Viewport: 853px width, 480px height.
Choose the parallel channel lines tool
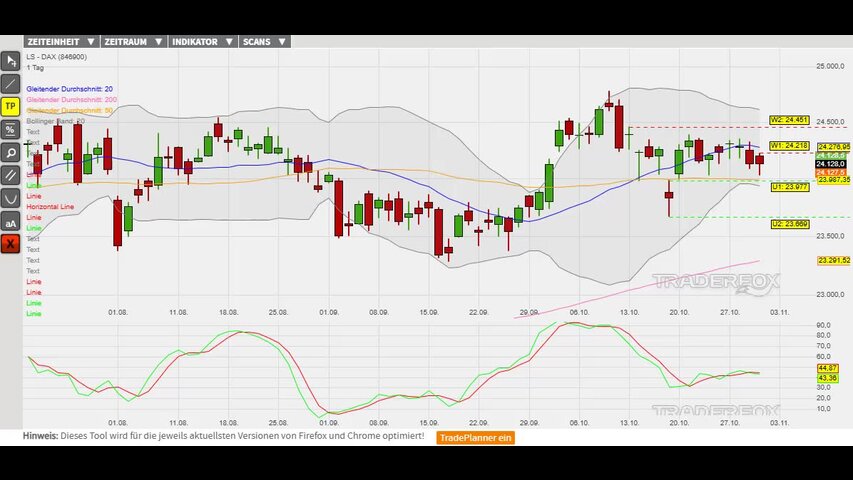tap(11, 175)
